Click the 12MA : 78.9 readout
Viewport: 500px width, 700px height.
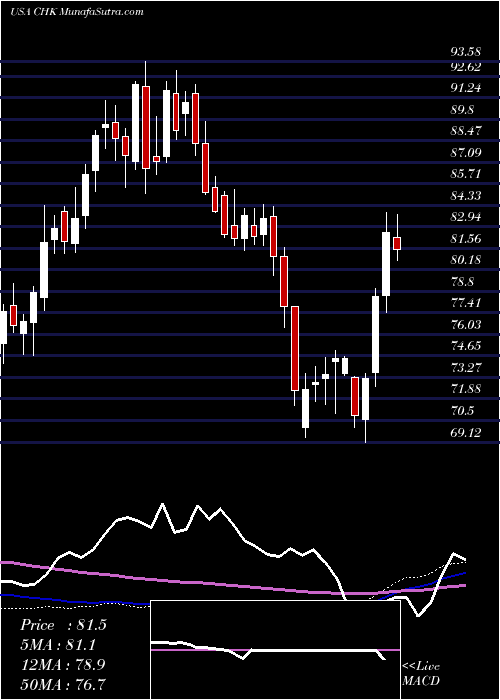[63, 664]
